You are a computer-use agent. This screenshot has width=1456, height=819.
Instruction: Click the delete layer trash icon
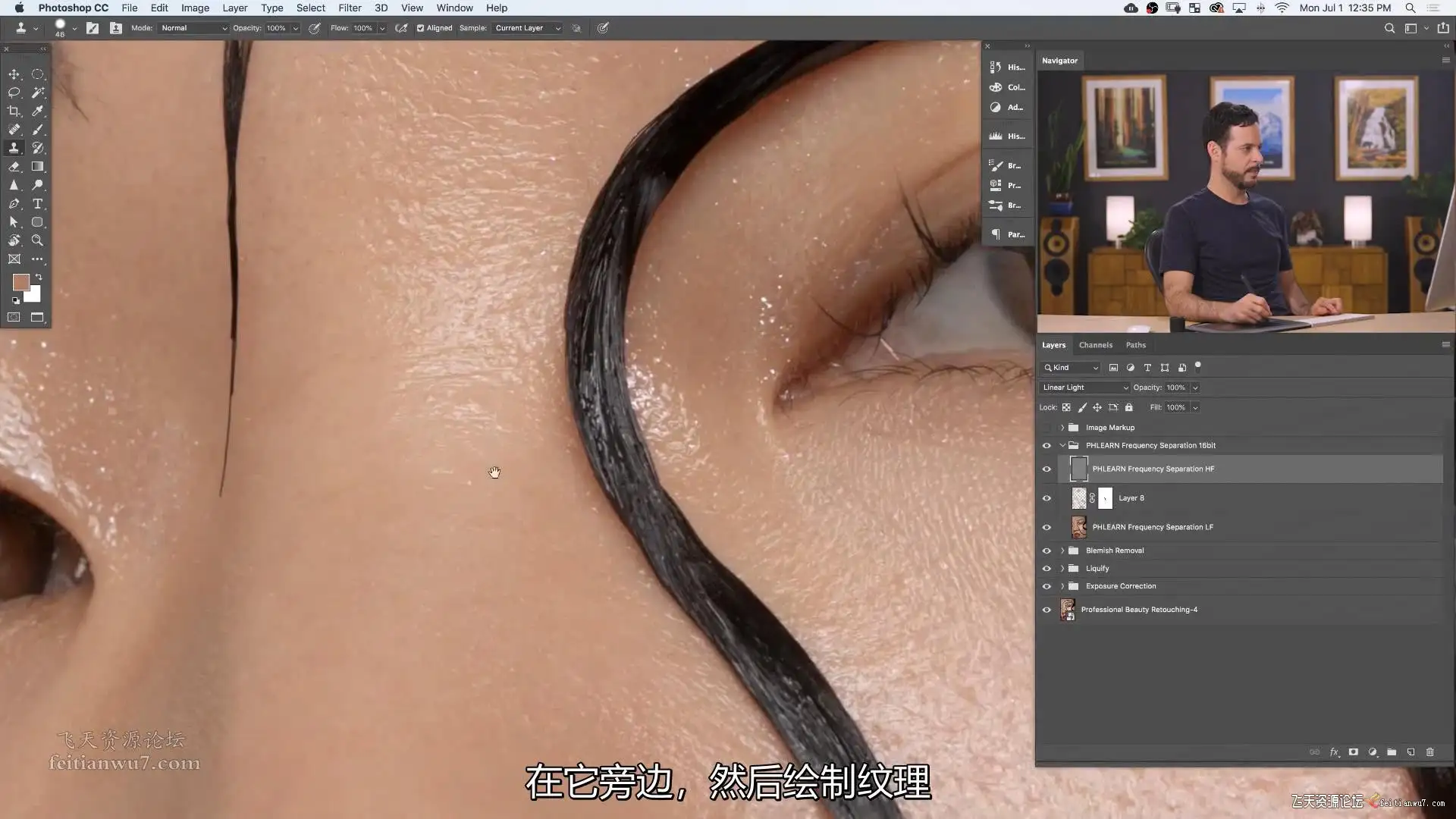(x=1430, y=752)
